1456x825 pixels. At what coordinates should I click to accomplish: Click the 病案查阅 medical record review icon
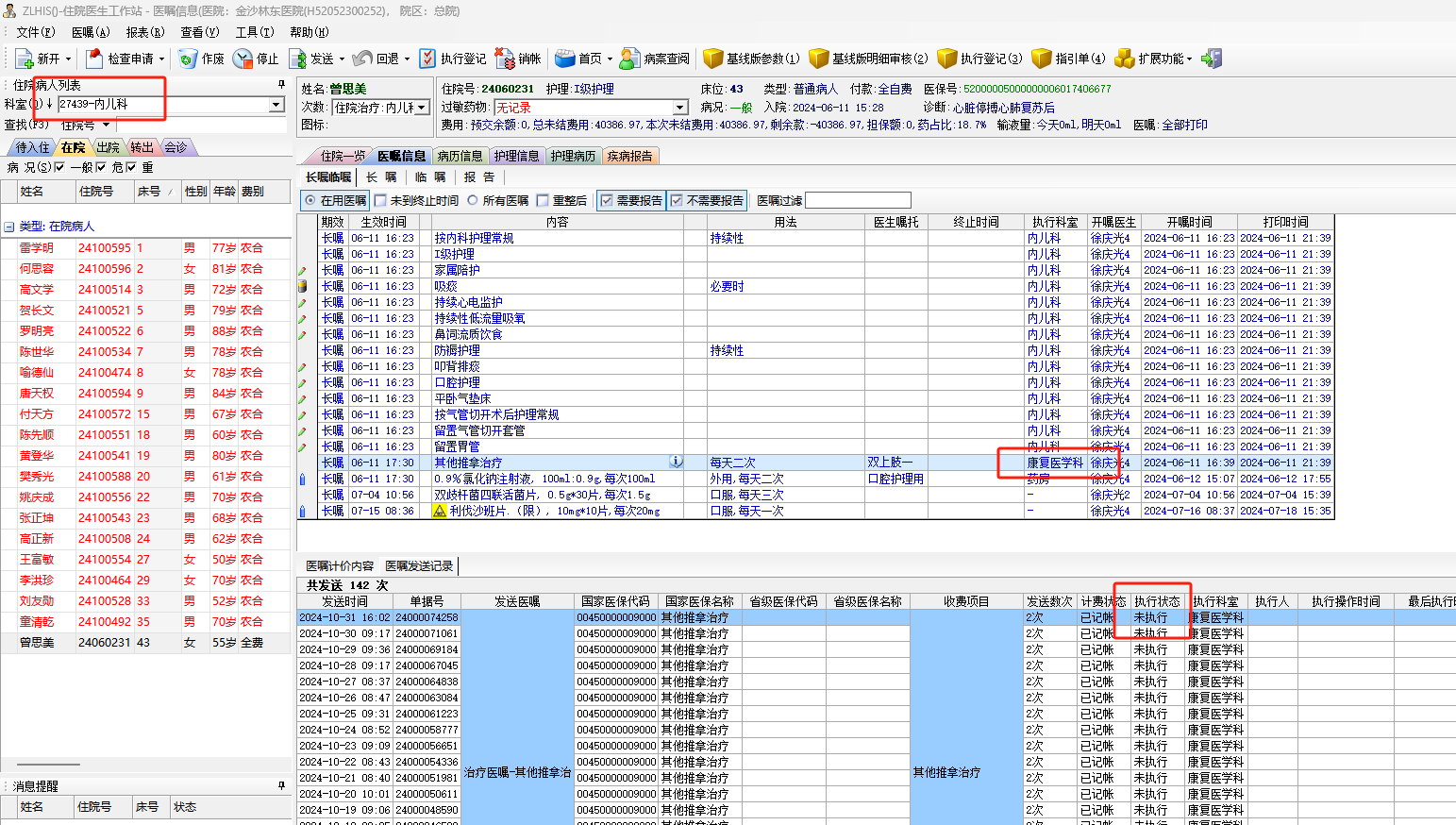[x=630, y=59]
